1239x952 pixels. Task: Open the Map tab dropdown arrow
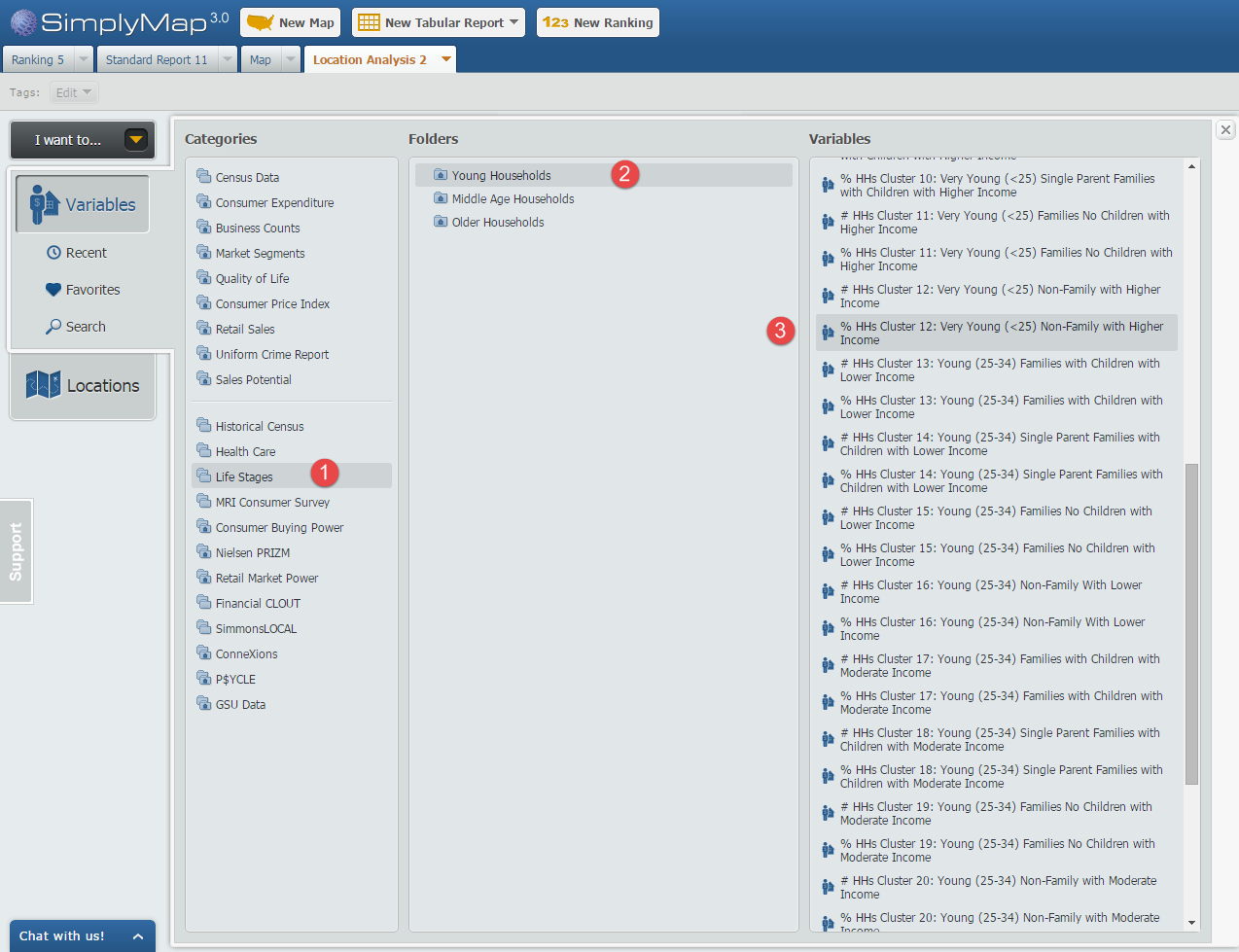pyautogui.click(x=291, y=59)
